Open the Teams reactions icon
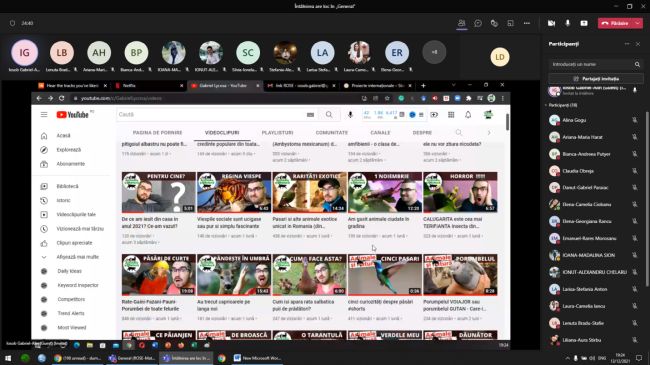 [x=494, y=23]
